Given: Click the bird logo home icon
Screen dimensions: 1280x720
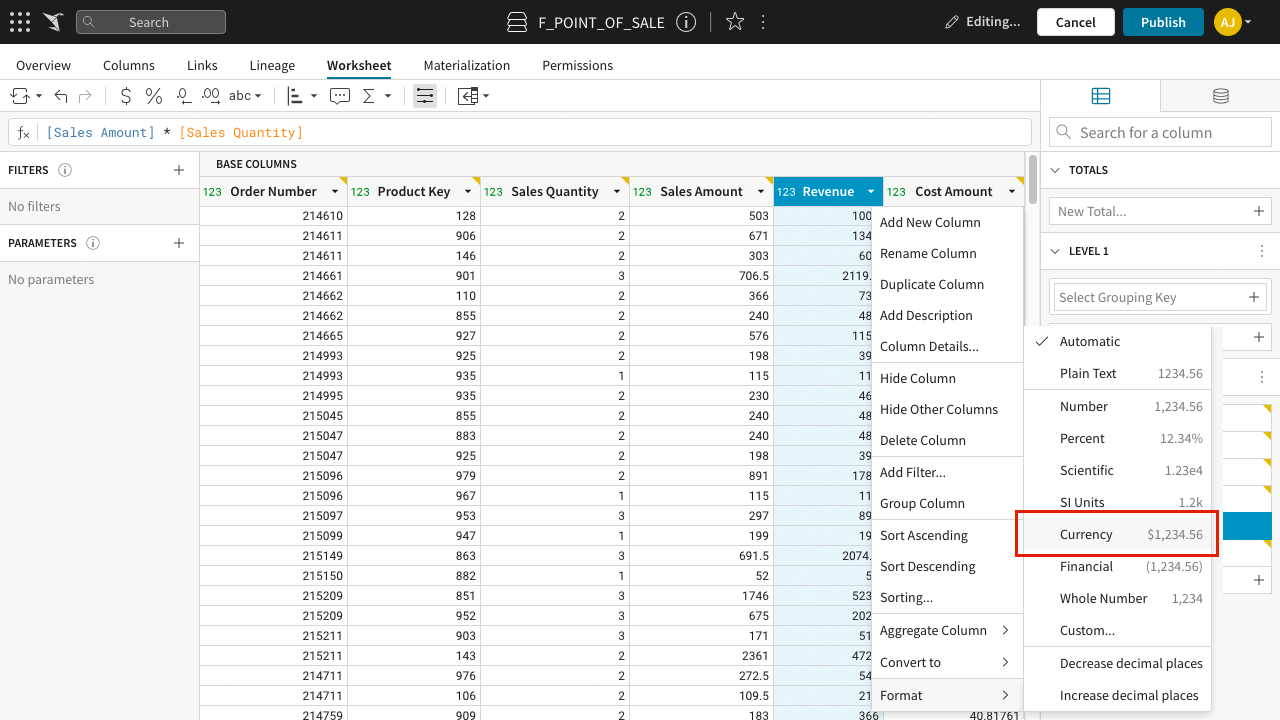Looking at the screenshot, I should point(53,22).
